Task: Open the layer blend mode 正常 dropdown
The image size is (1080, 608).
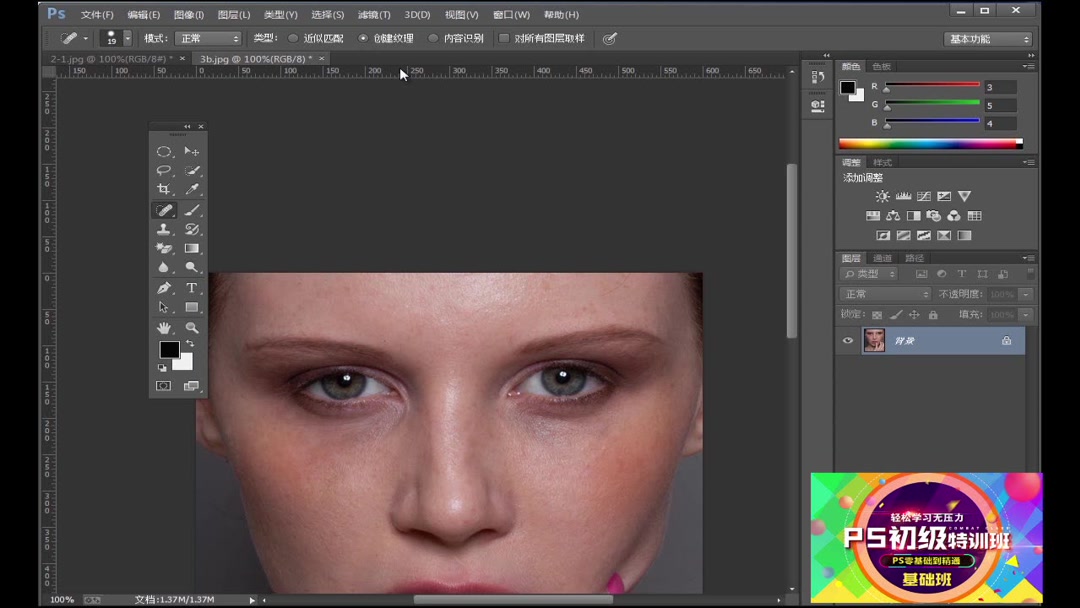Action: (884, 294)
